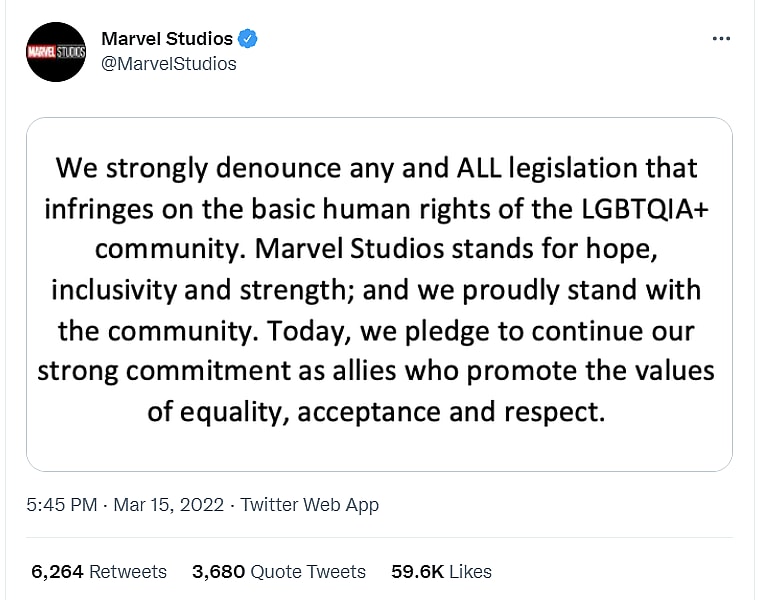This screenshot has width=763, height=600.
Task: View the Retweets list
Action: (128, 572)
